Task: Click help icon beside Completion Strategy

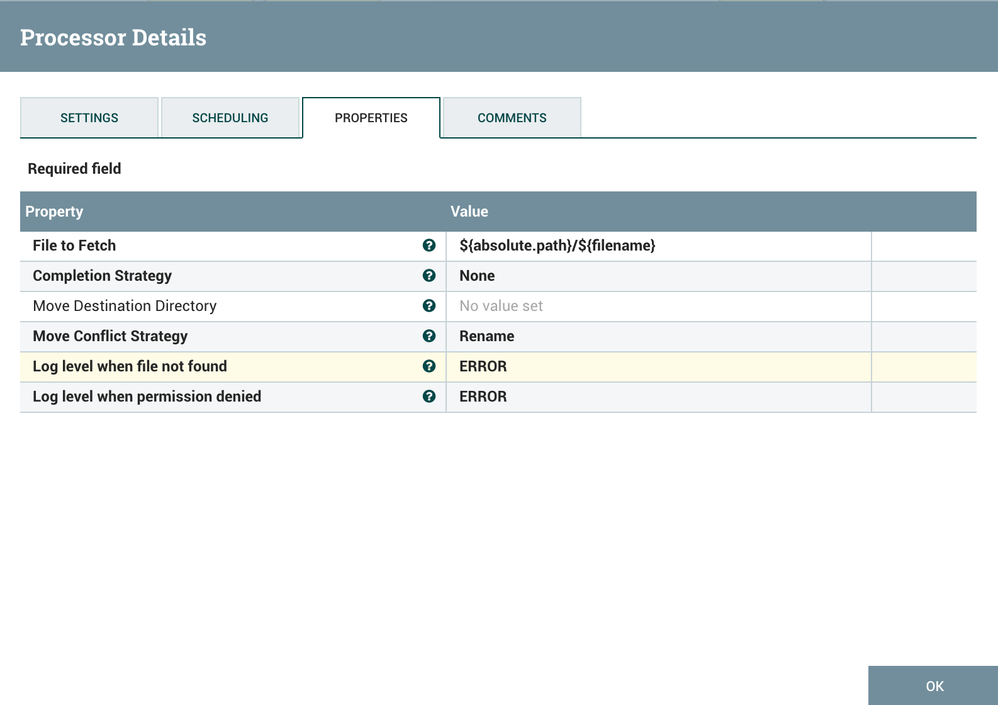Action: (x=429, y=276)
